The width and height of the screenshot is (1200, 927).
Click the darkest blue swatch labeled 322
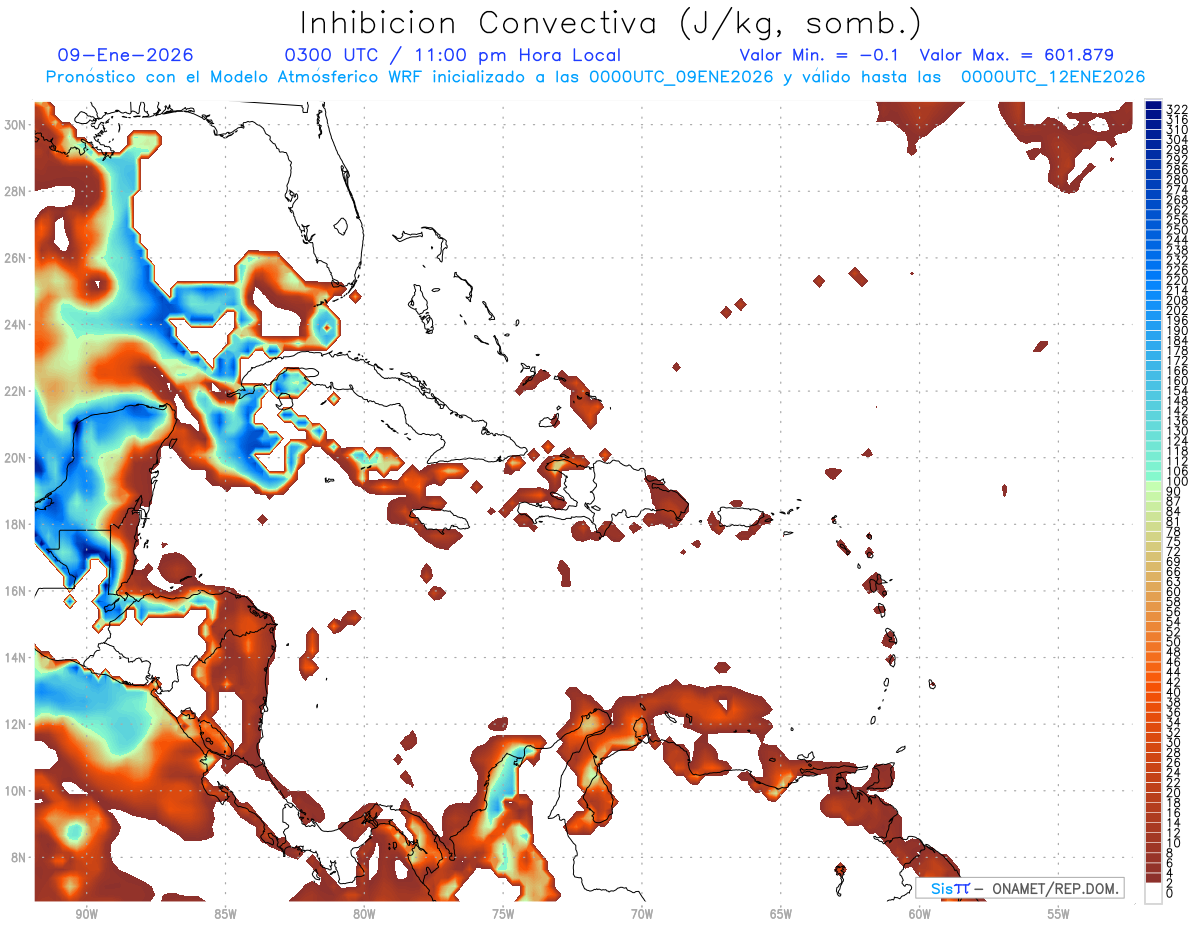click(1153, 105)
